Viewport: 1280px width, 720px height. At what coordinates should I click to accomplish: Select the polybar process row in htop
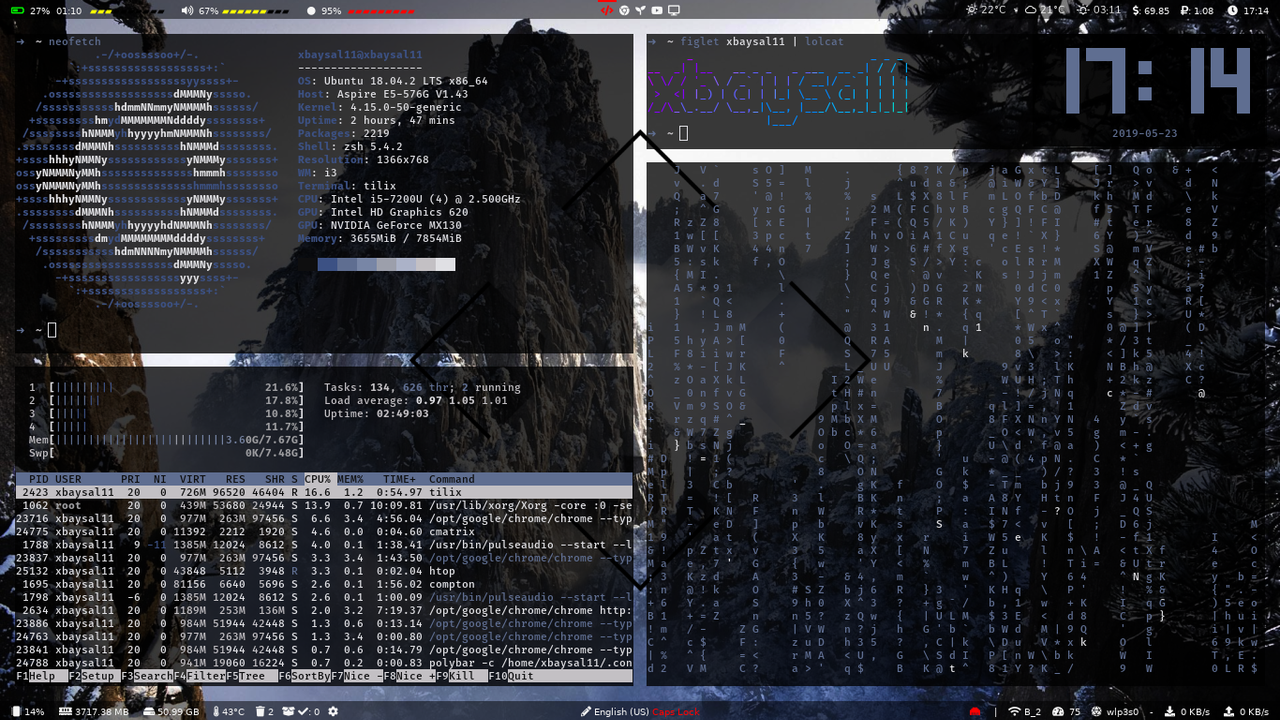325,662
